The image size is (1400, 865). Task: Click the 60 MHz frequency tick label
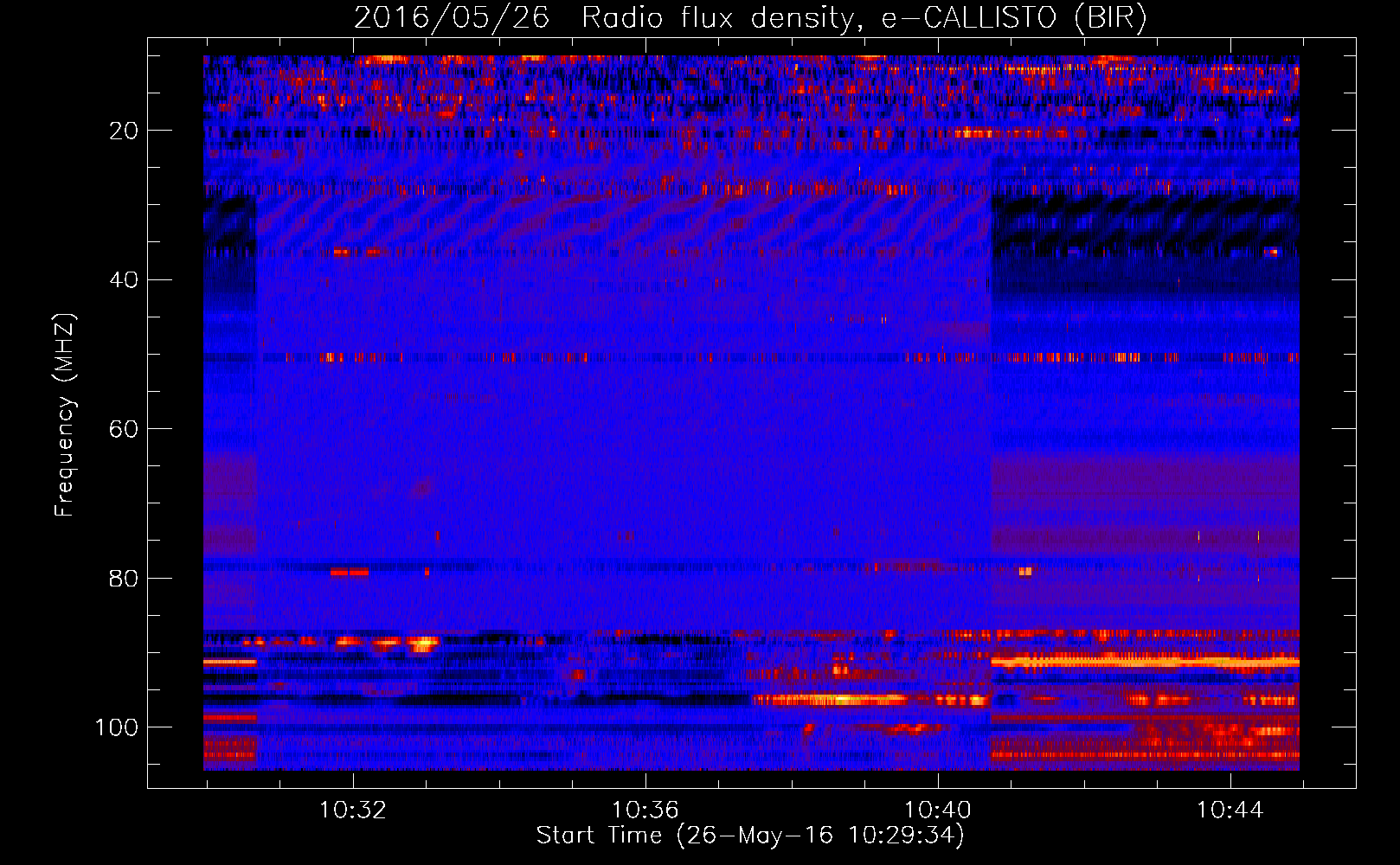(x=124, y=429)
